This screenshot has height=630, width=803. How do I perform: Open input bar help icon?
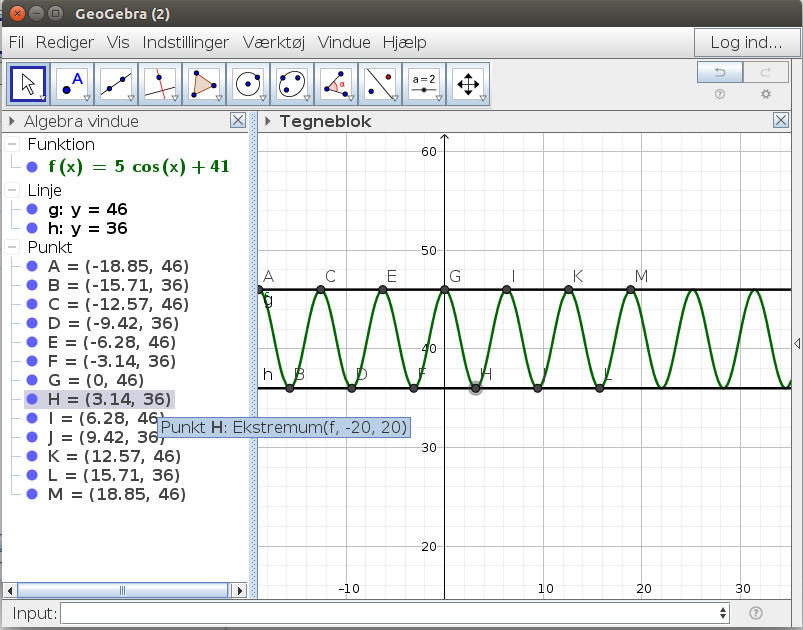click(755, 613)
